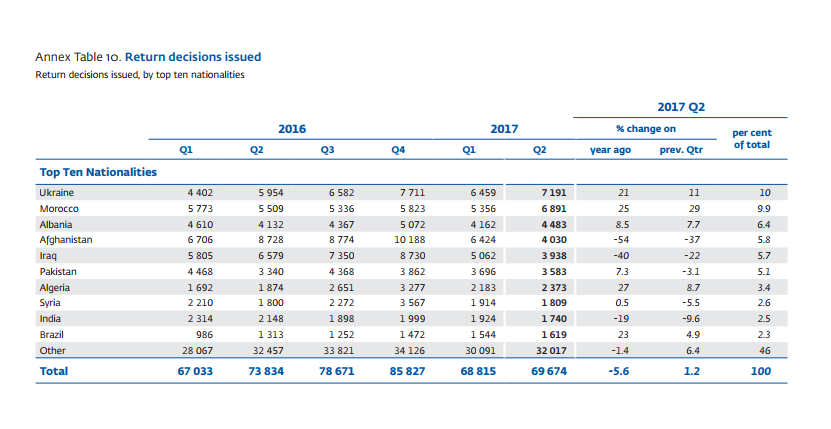The width and height of the screenshot is (831, 429).
Task: Click the 'Return decisions issued' table title
Action: point(193,57)
